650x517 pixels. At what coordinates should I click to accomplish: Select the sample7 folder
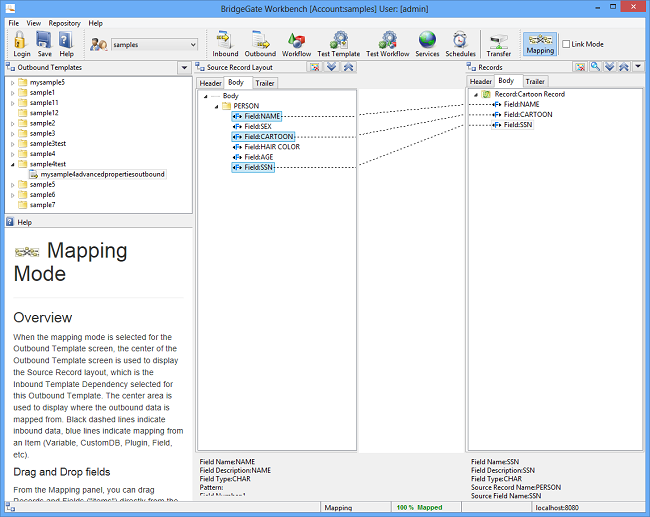(37, 205)
